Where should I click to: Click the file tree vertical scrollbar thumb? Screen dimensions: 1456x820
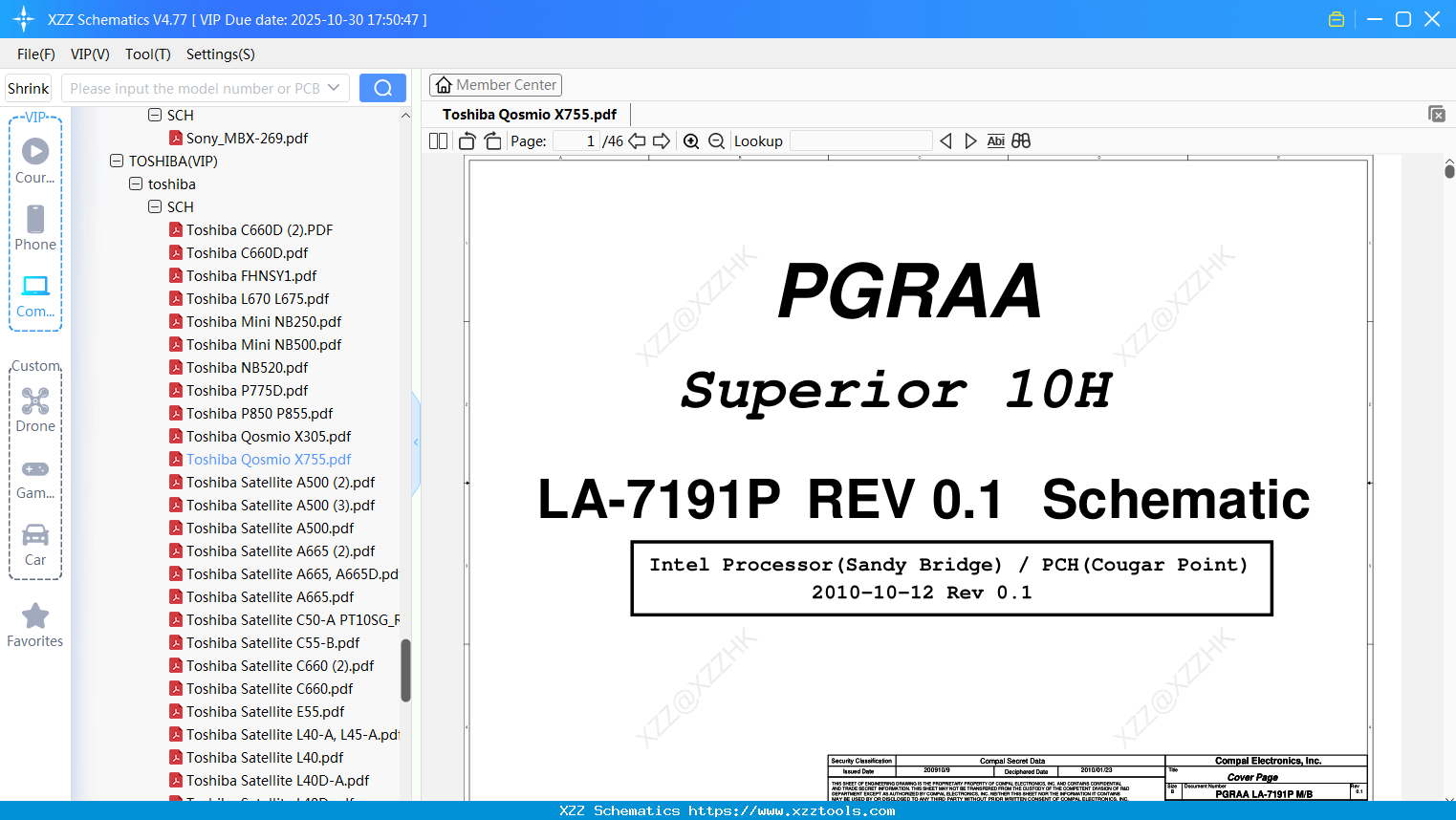[x=405, y=670]
